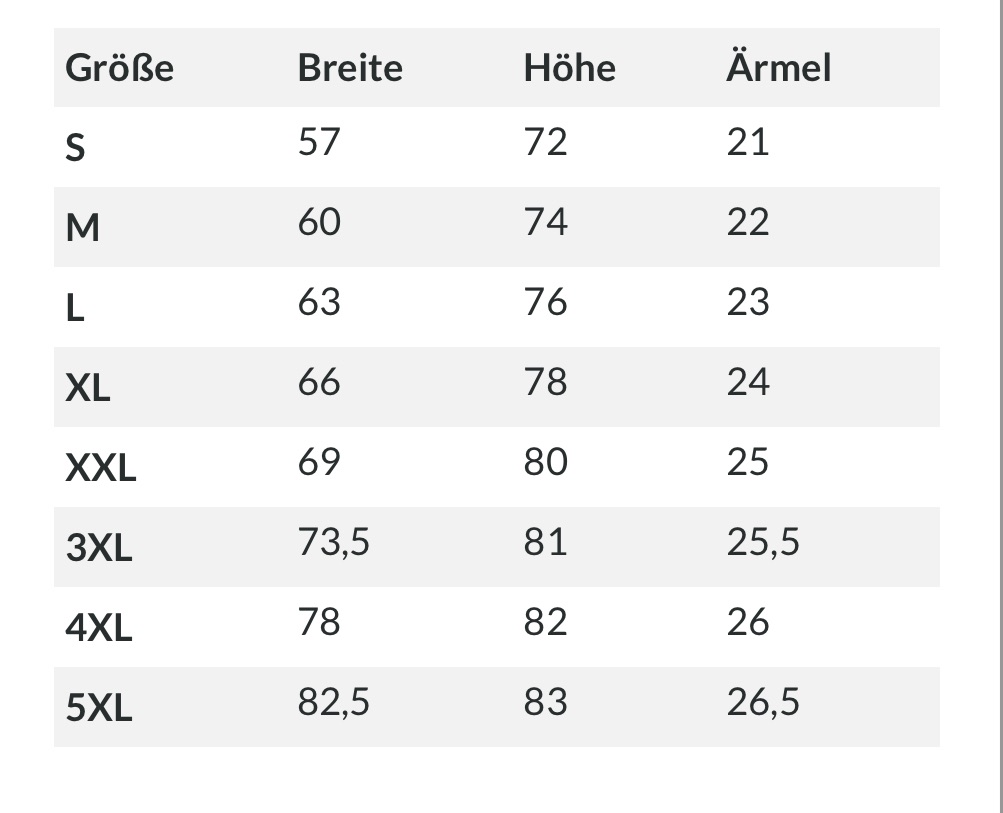Click the XXL size row label
Screen dimensions: 1003x813
tap(100, 468)
